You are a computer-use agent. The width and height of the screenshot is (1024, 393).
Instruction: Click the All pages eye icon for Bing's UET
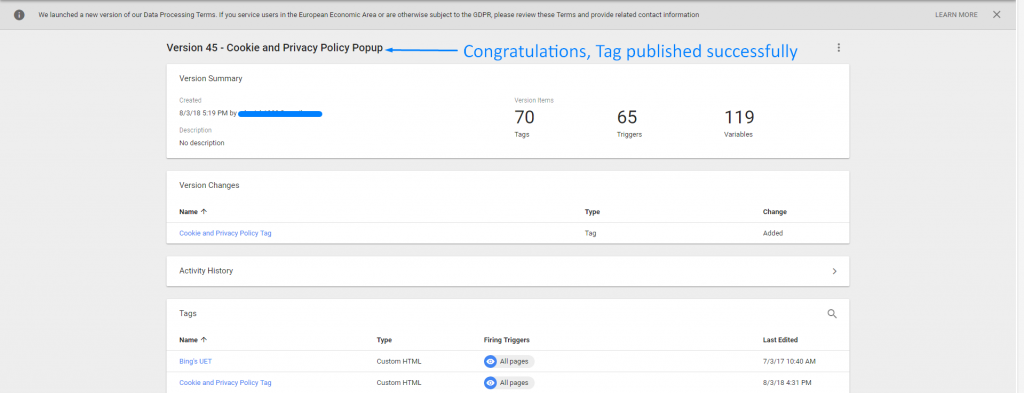coord(490,361)
